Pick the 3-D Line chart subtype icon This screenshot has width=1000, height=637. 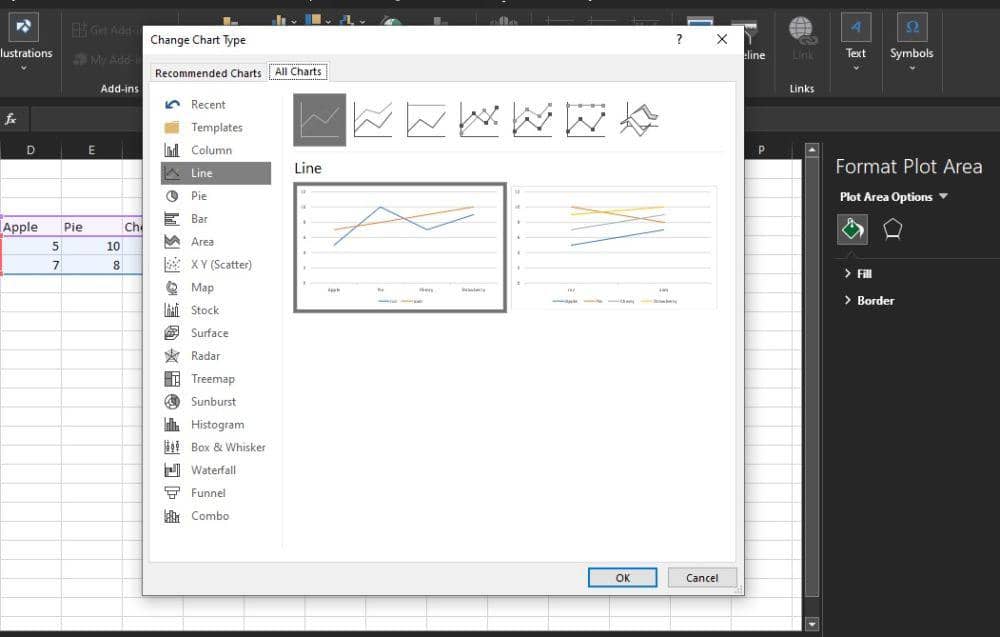pos(638,118)
